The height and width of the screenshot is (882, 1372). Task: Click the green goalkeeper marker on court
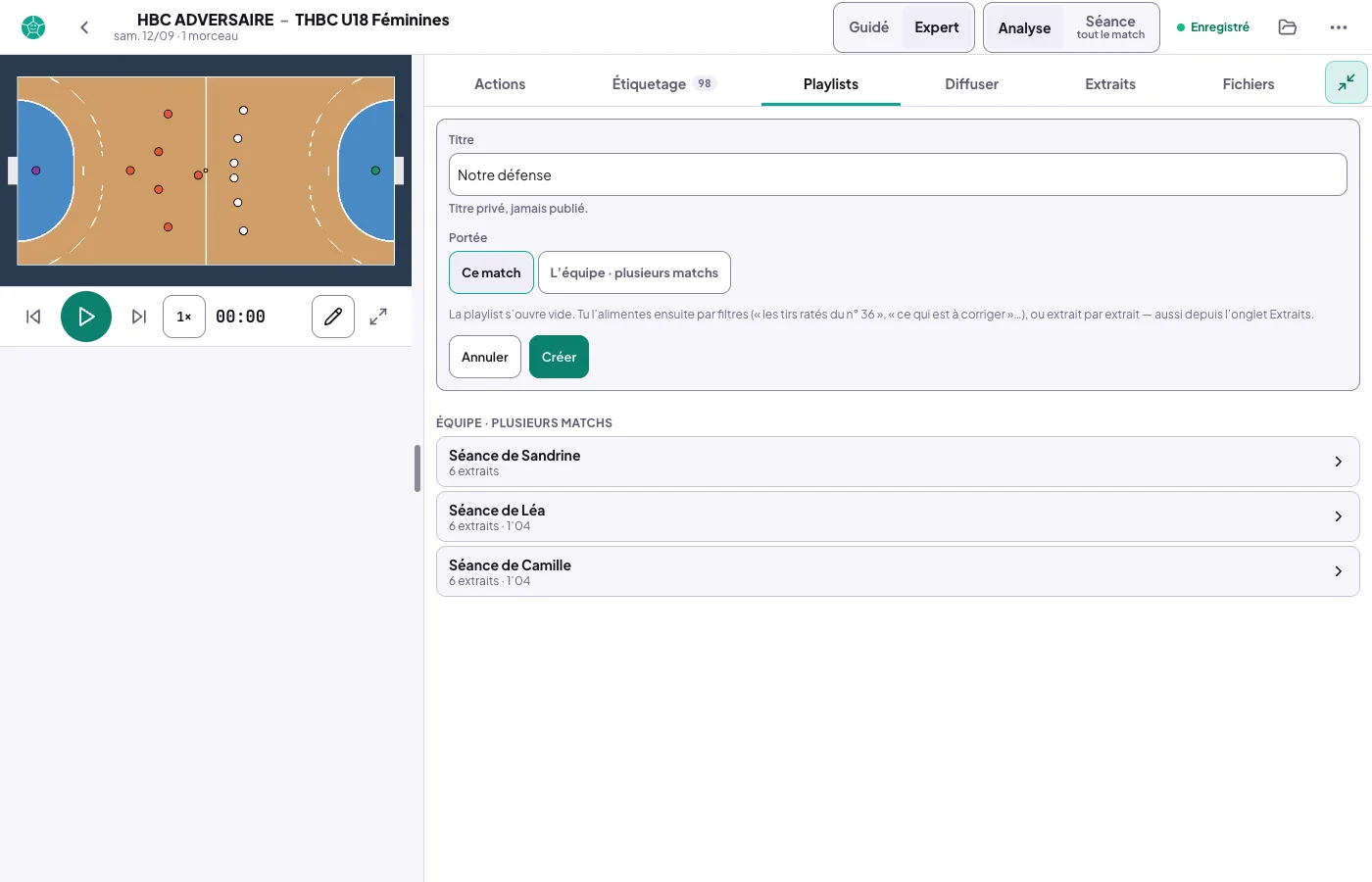(x=375, y=171)
